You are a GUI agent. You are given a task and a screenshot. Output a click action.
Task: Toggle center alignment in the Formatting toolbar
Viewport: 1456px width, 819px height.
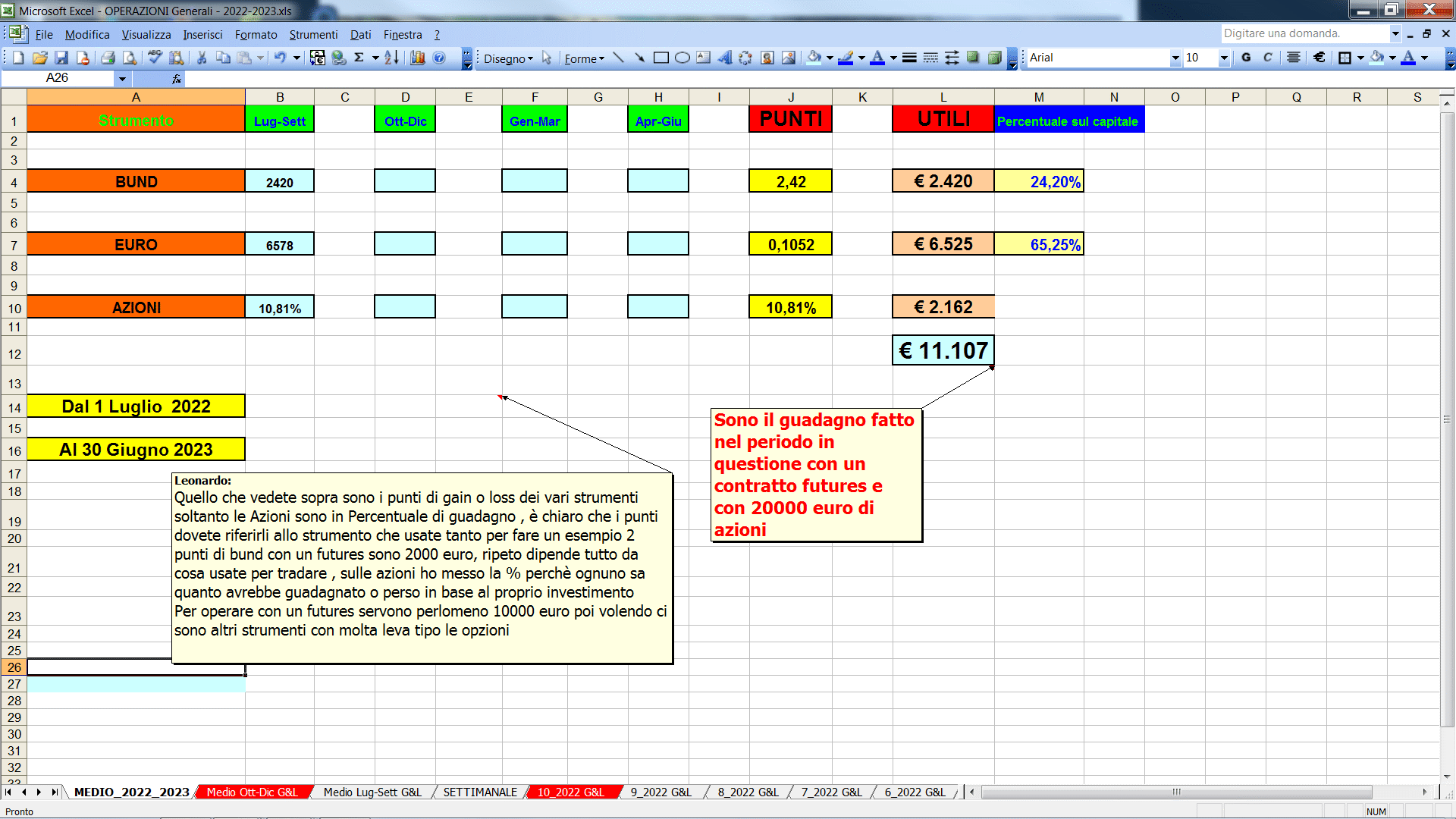1294,58
